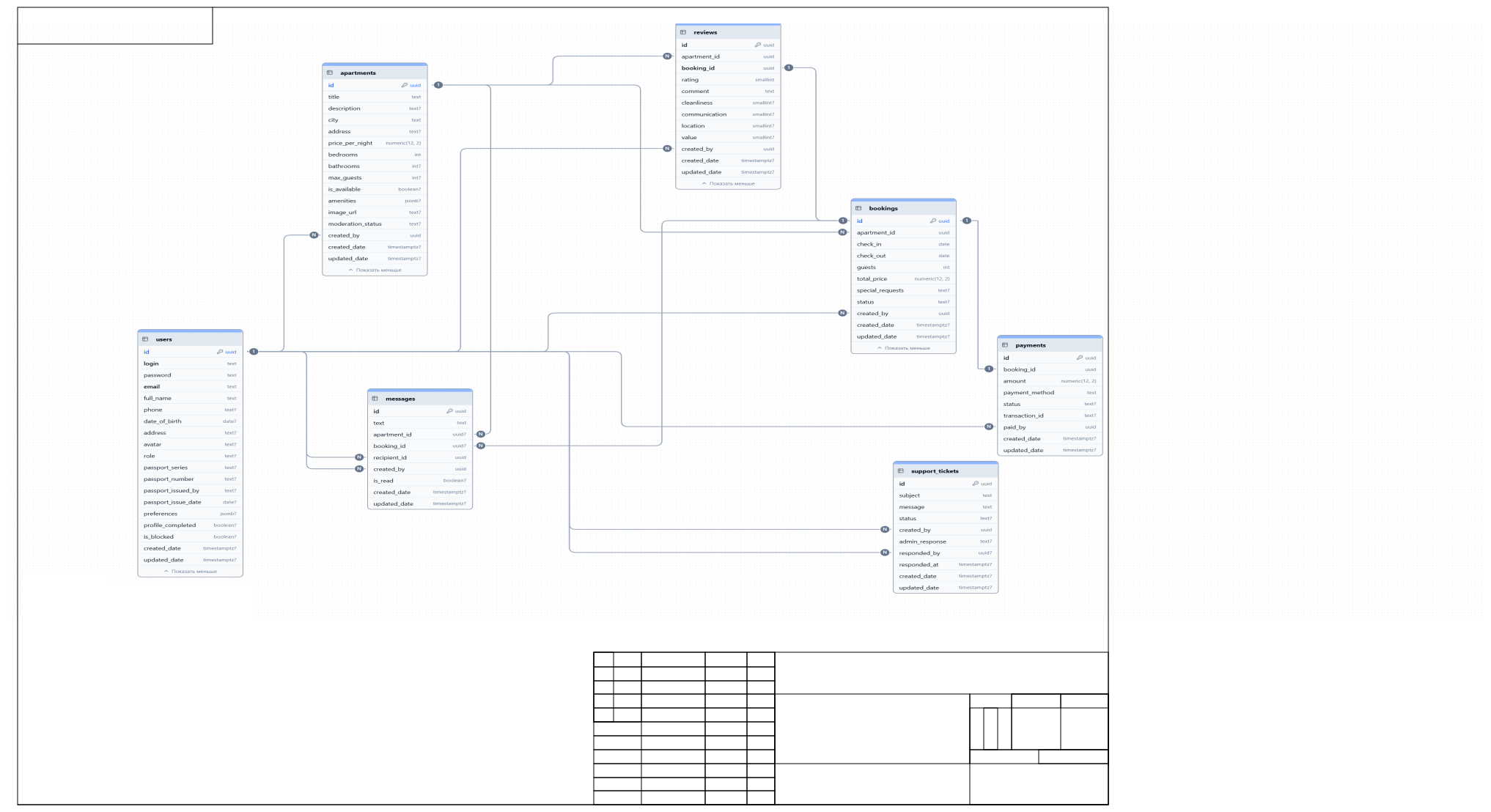
Task: Collapse reviews table via Показать меньше
Action: (x=728, y=184)
